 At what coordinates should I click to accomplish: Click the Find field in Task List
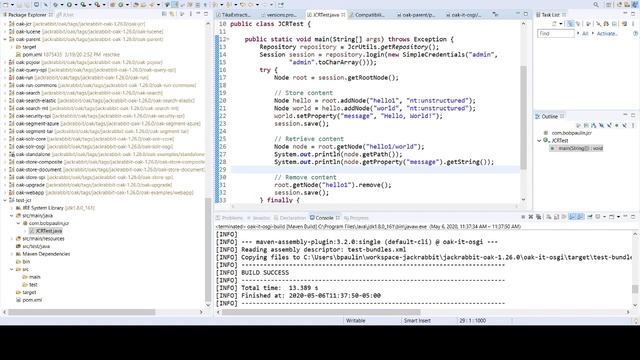pyautogui.click(x=556, y=33)
